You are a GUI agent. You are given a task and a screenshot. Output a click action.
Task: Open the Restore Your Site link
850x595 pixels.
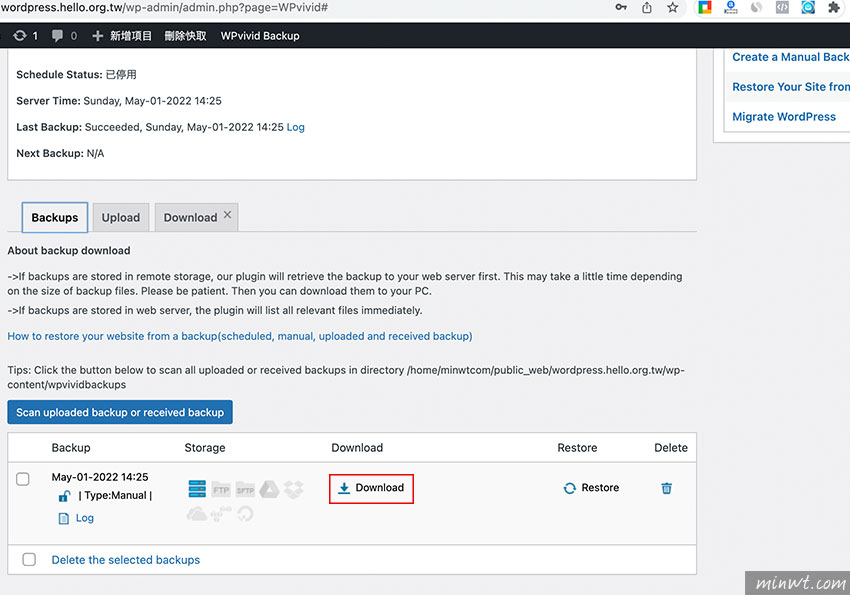click(x=791, y=87)
